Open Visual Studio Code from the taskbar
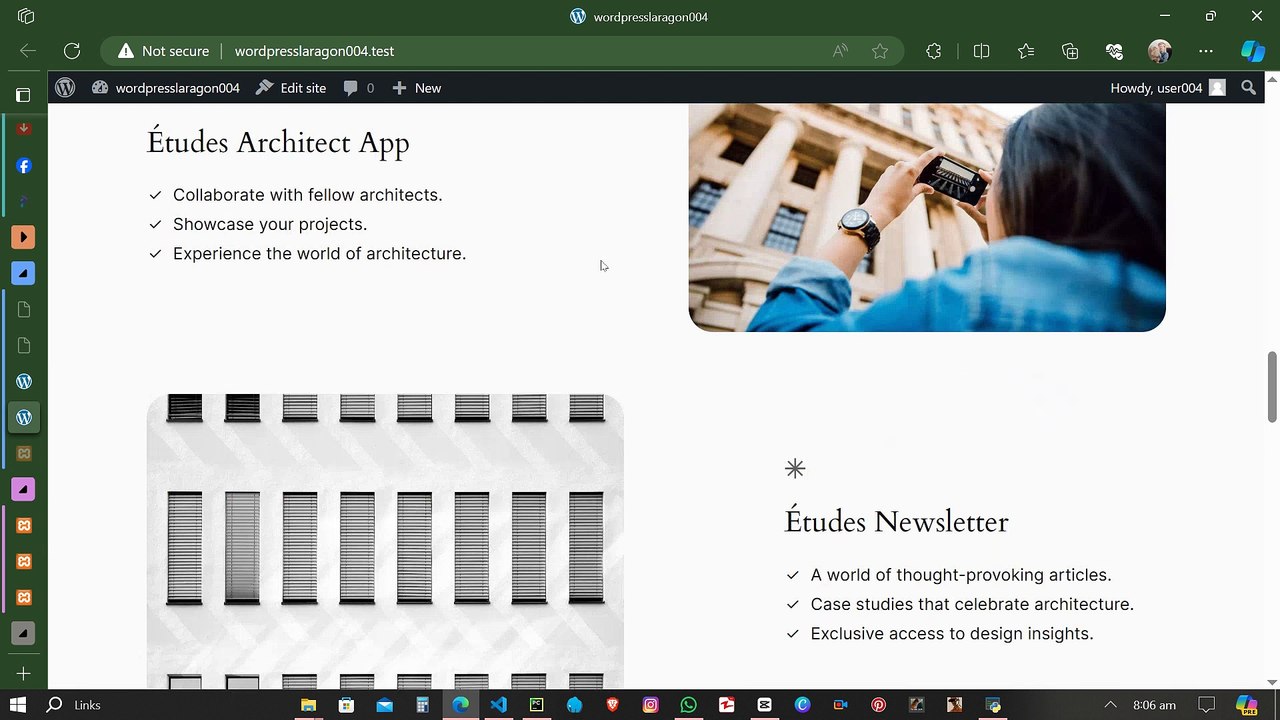 (x=498, y=705)
